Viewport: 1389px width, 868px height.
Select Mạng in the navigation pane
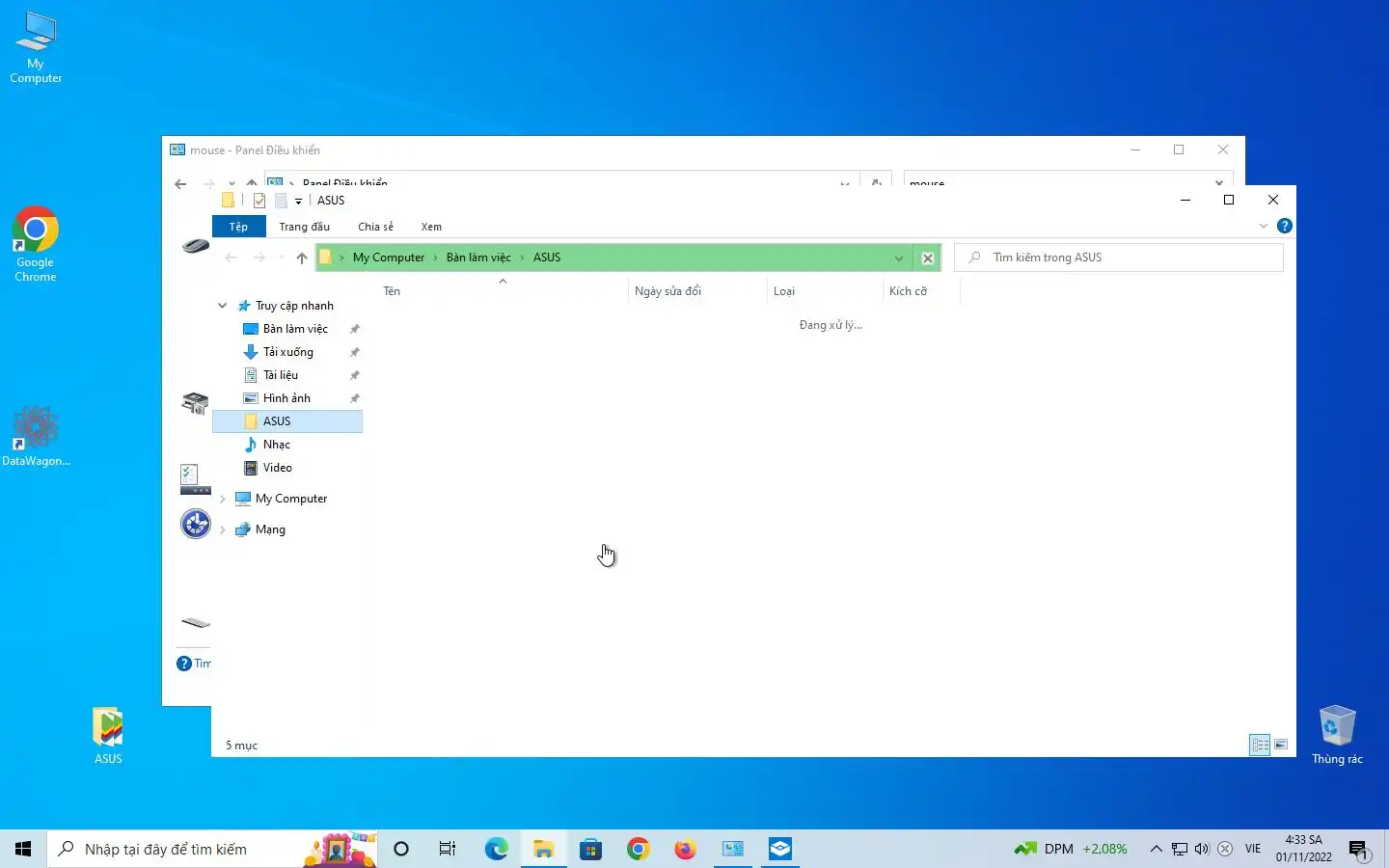270,529
